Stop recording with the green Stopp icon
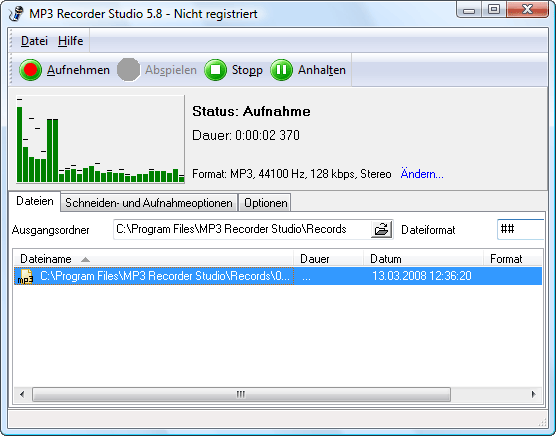This screenshot has width=556, height=436. point(216,70)
